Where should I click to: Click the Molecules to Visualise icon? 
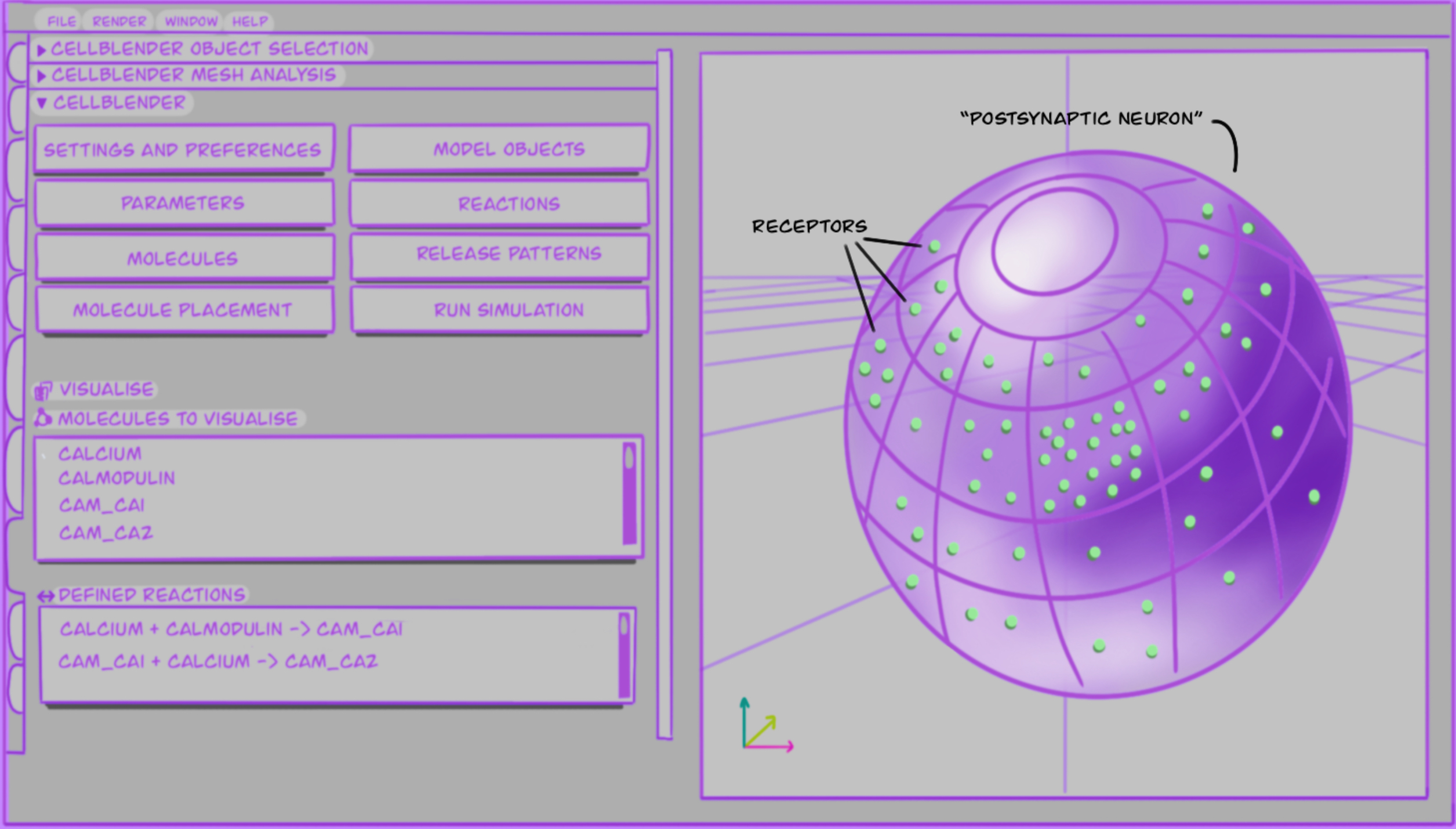[x=43, y=418]
